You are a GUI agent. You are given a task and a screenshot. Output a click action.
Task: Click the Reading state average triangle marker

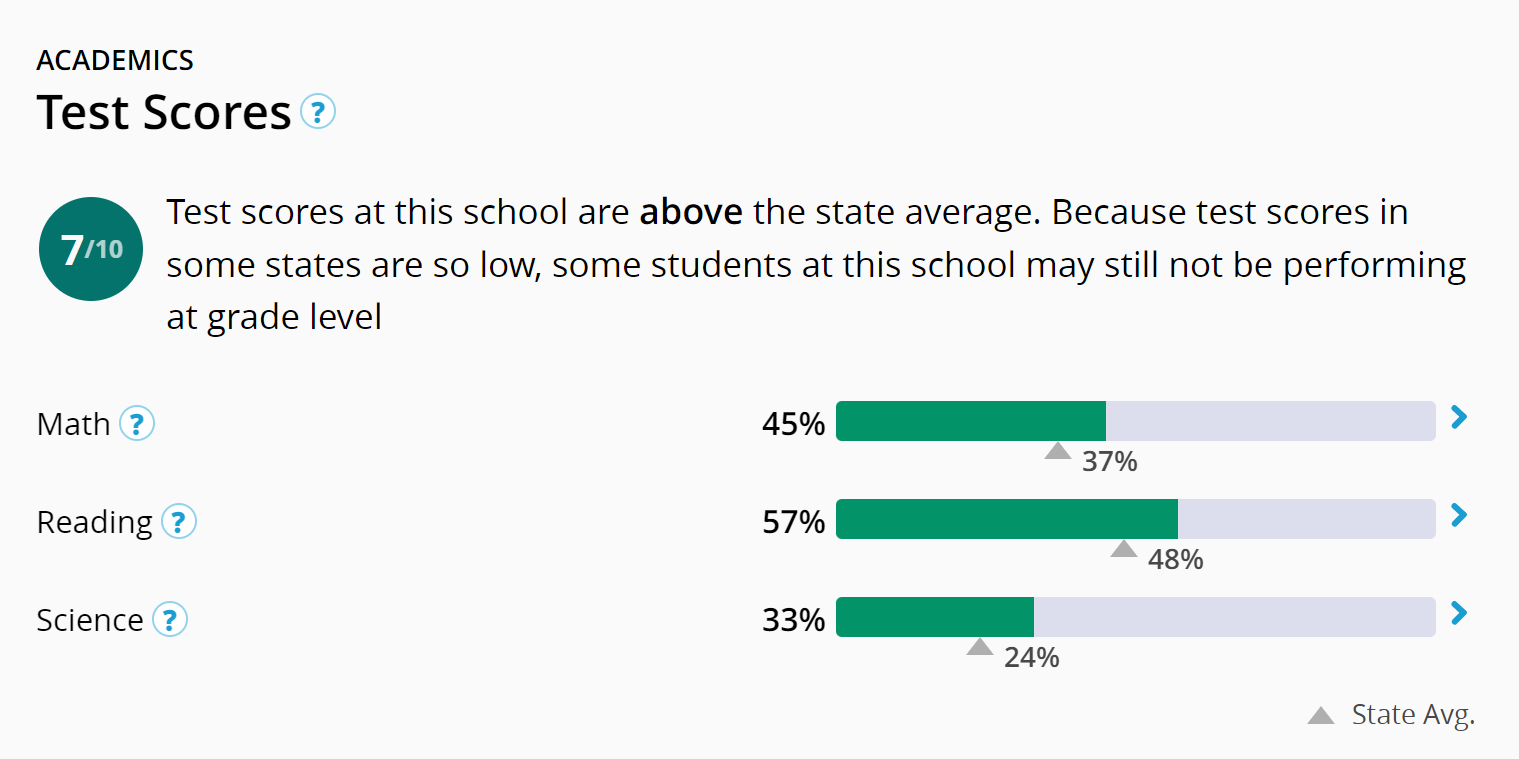[x=1124, y=549]
